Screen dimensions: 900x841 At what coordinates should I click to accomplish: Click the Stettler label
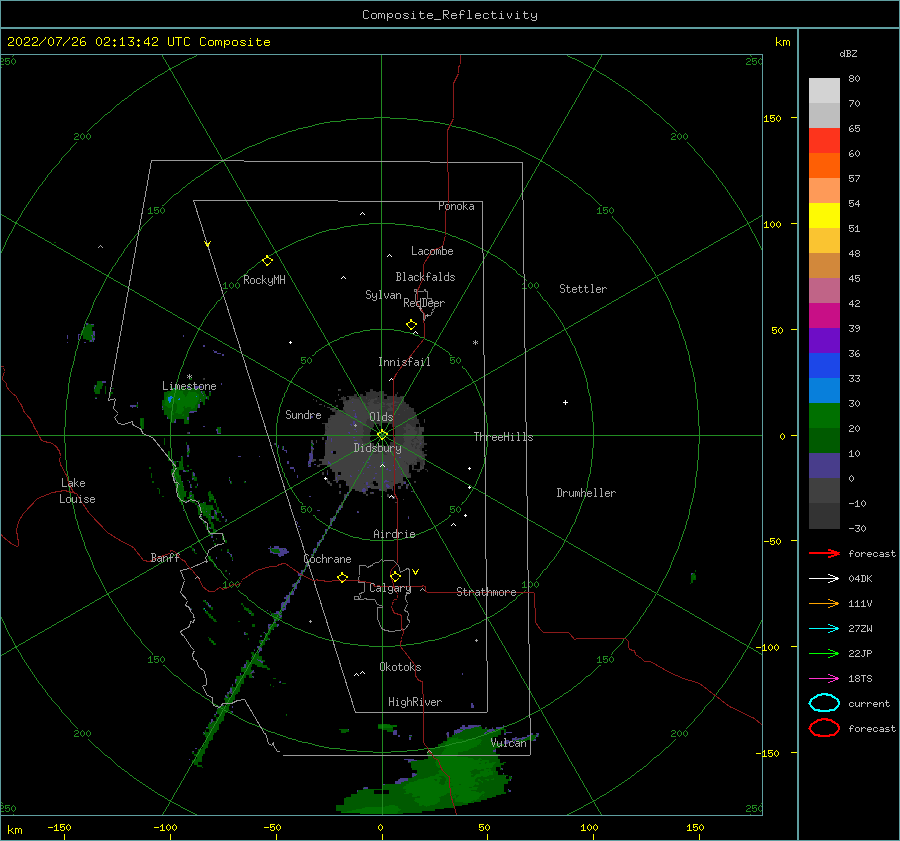583,289
